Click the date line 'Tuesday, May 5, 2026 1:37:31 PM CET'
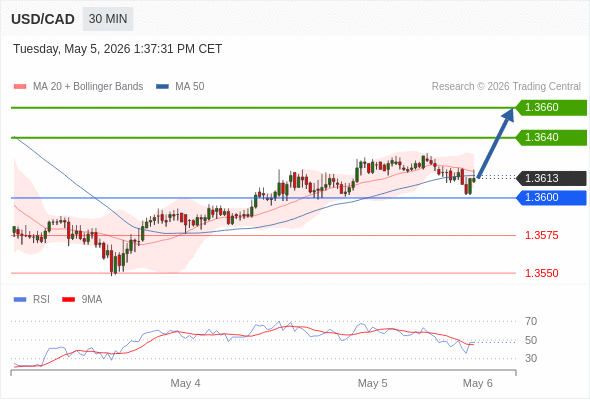The width and height of the screenshot is (590, 400). pyautogui.click(x=117, y=49)
